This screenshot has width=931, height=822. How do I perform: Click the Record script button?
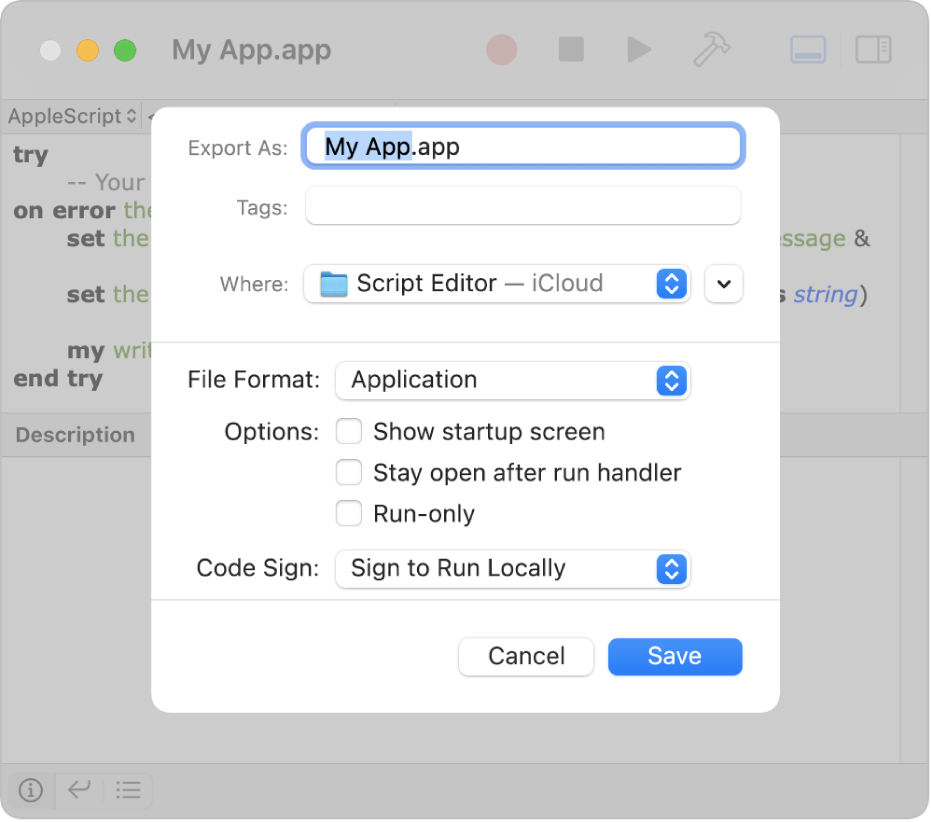point(501,49)
